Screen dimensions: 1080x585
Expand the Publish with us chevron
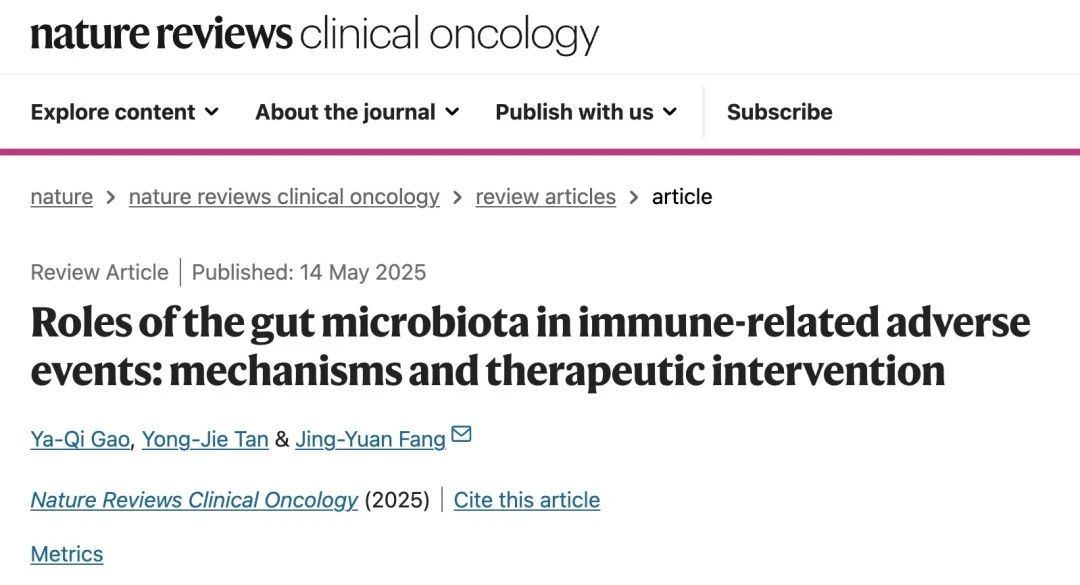[670, 112]
